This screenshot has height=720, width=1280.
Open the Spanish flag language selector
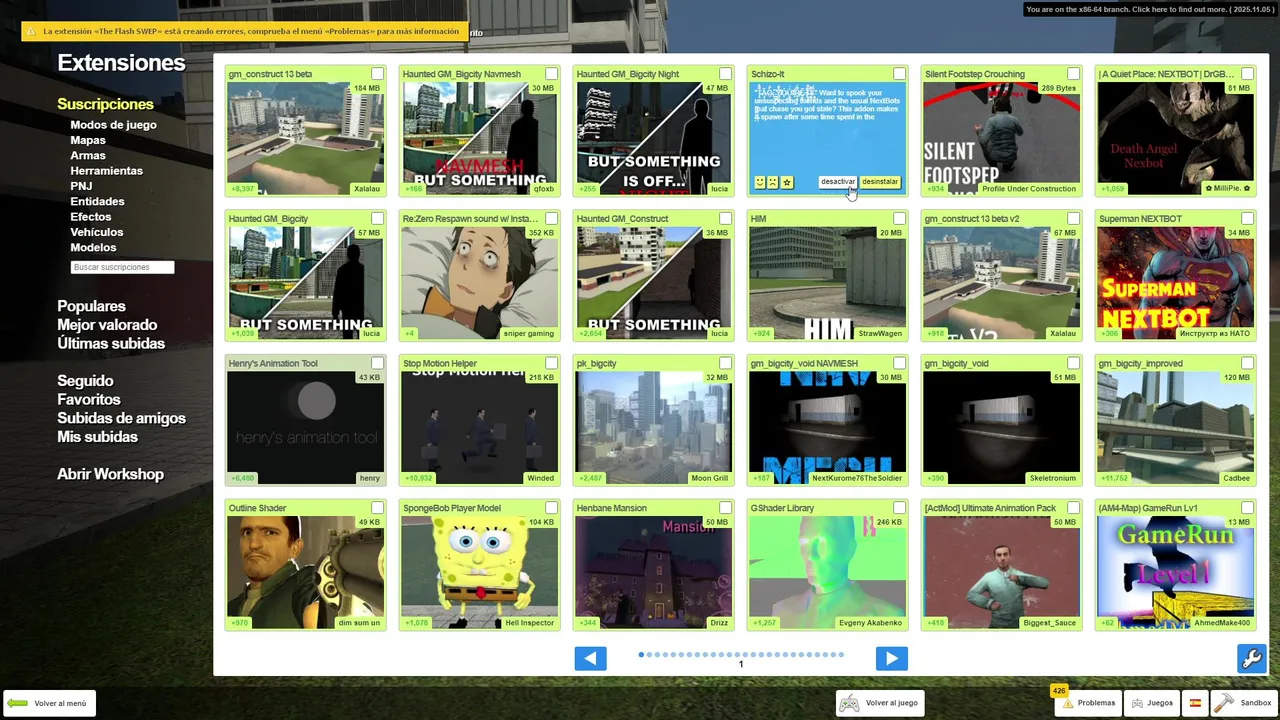(x=1194, y=703)
